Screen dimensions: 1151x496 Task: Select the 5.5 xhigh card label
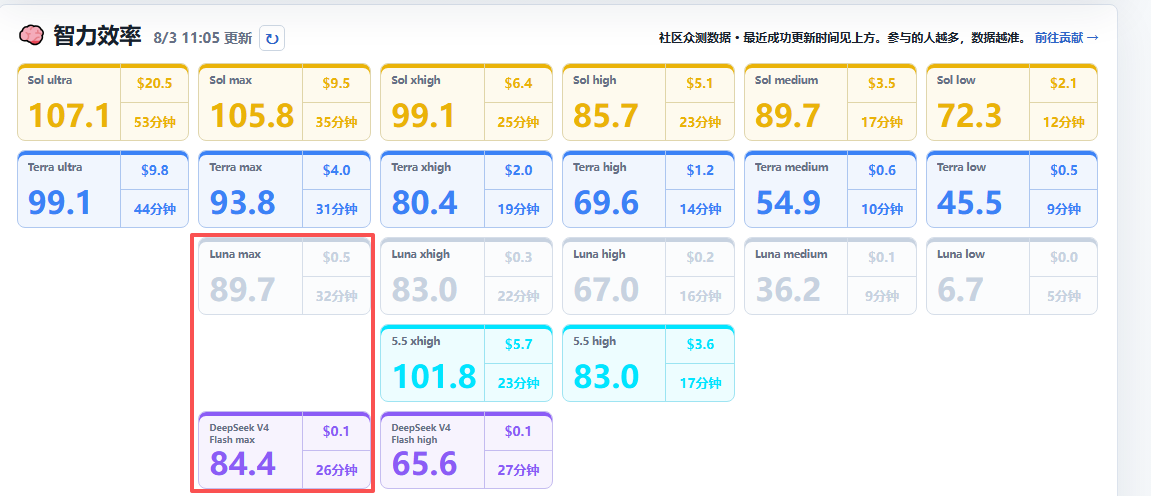(x=416, y=340)
